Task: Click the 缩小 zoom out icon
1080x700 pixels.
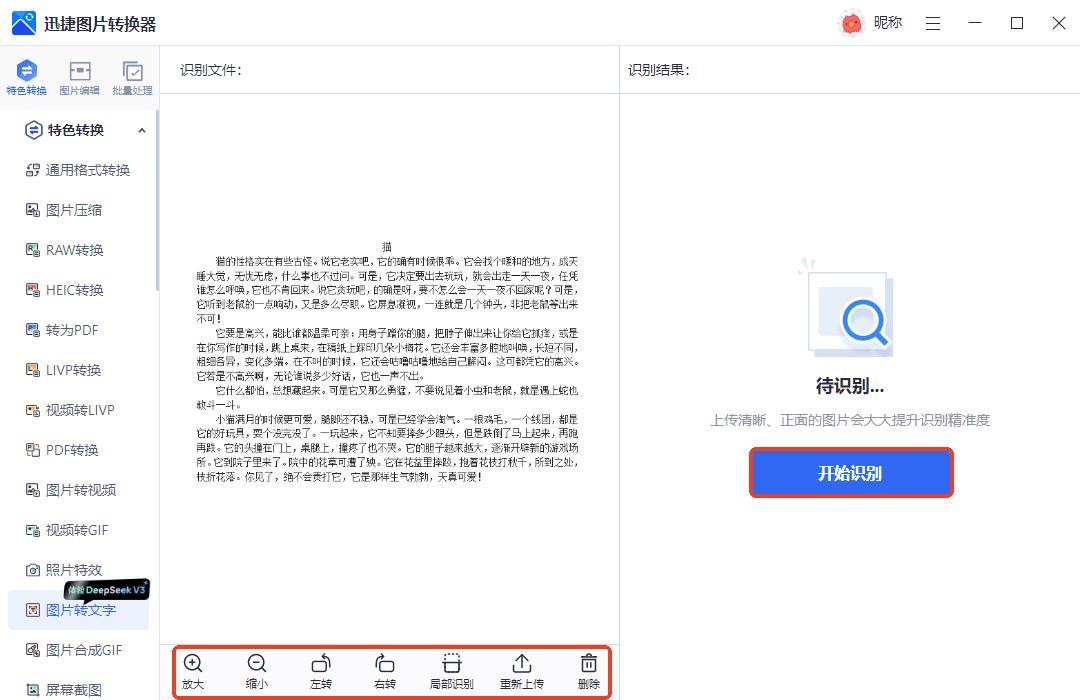Action: tap(257, 664)
